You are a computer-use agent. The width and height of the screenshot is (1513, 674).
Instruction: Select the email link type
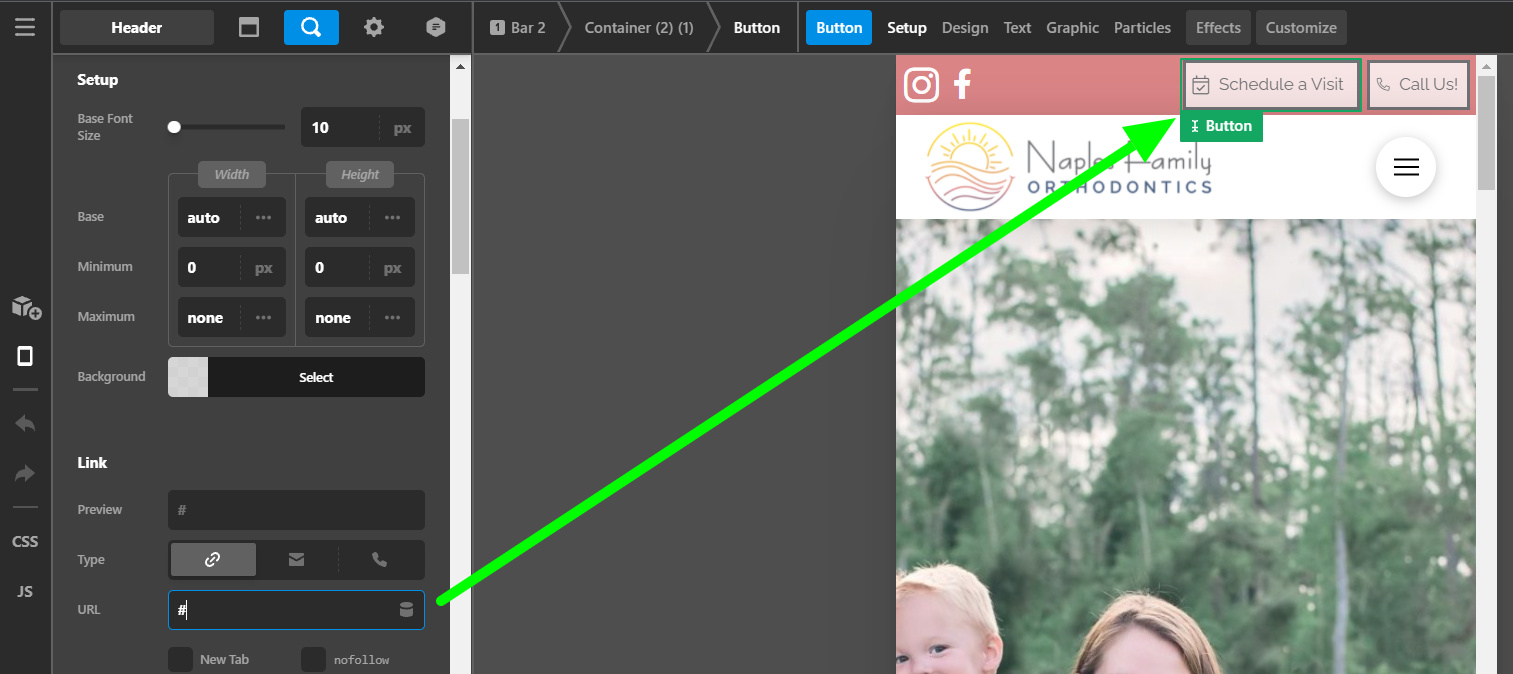coord(297,560)
